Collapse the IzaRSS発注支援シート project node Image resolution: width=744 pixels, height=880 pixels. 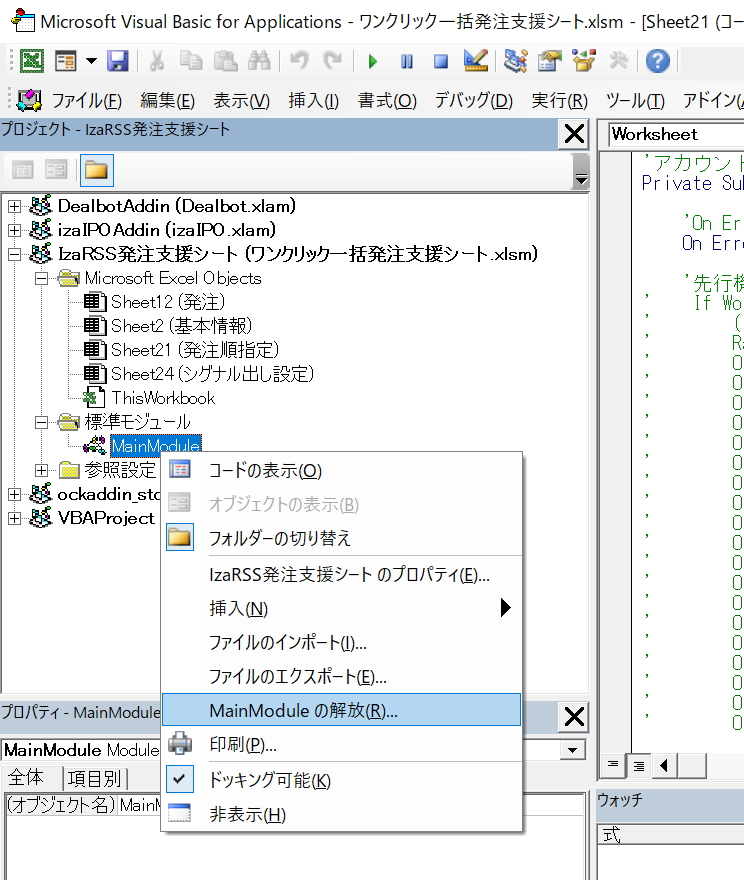[15, 254]
